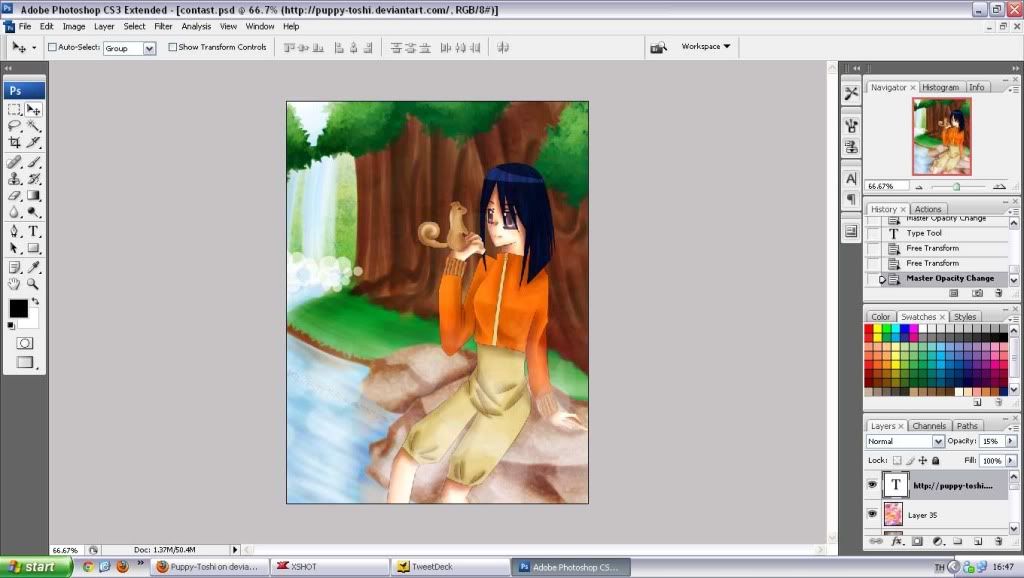
Task: Open the Windows start menu
Action: 35,567
